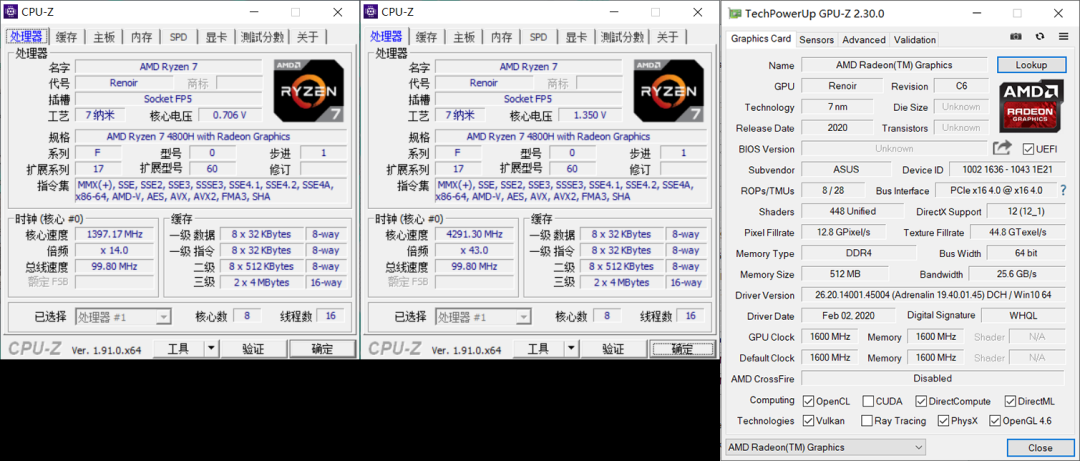Switch to 測試分數 tab in right CPU-Z
1080x461 pixels.
(621, 37)
